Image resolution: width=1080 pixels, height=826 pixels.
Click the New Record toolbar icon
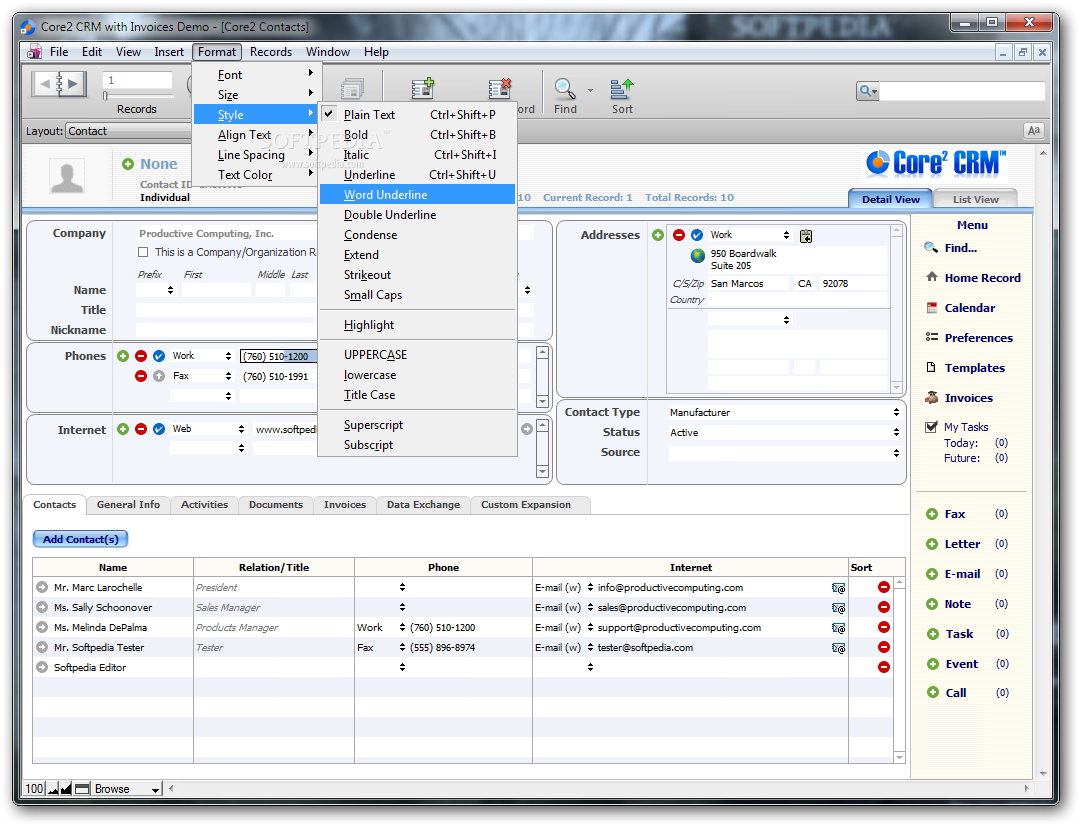[422, 88]
